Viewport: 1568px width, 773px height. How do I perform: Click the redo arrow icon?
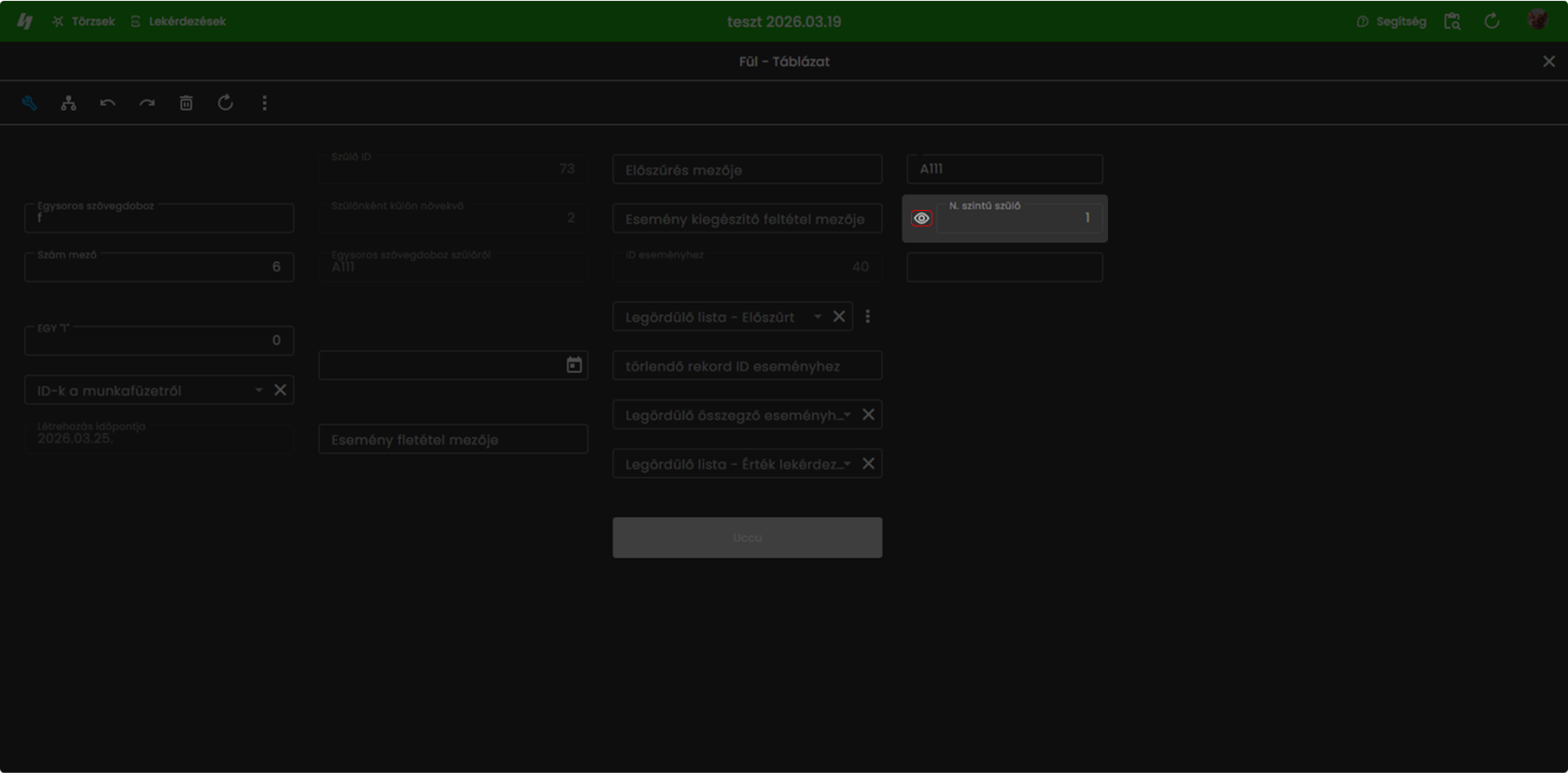(x=147, y=103)
